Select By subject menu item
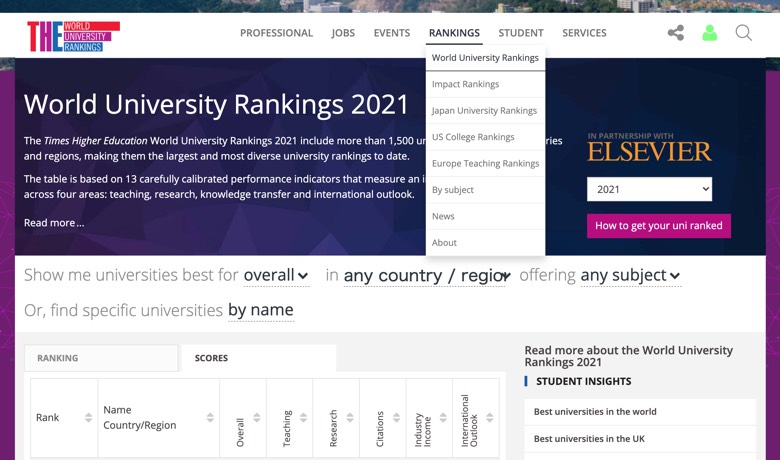The image size is (780, 460). pos(485,189)
